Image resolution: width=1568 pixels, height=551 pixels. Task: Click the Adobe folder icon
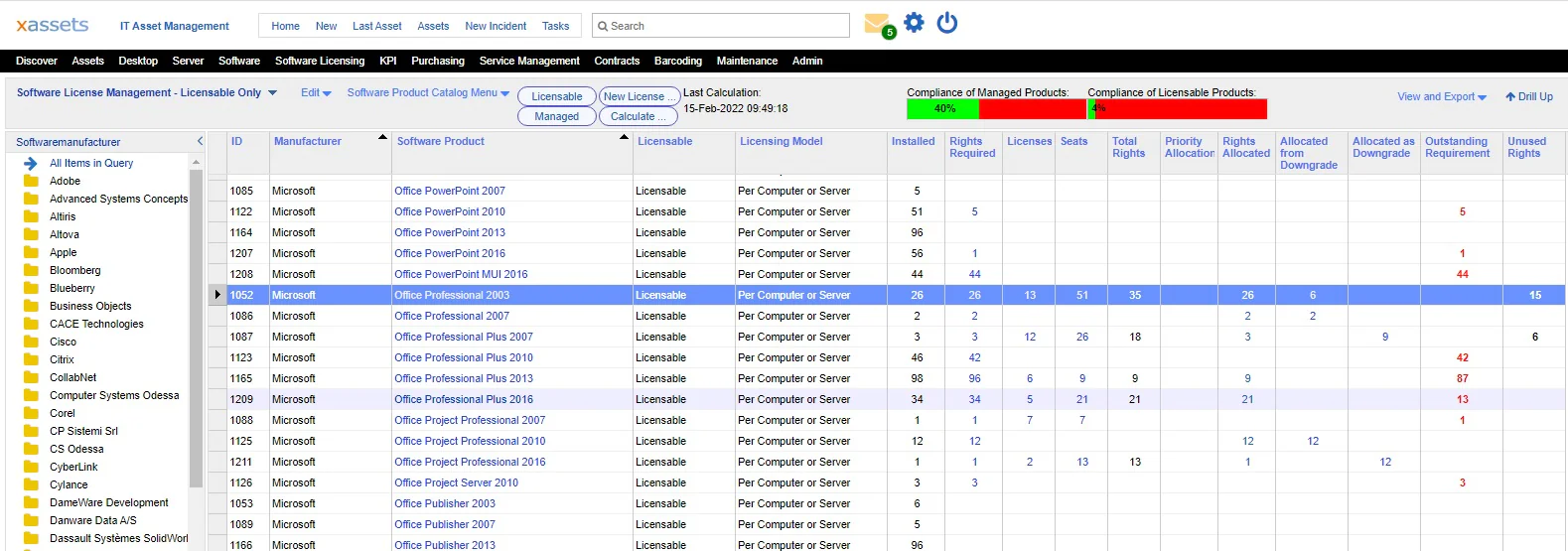(x=31, y=181)
